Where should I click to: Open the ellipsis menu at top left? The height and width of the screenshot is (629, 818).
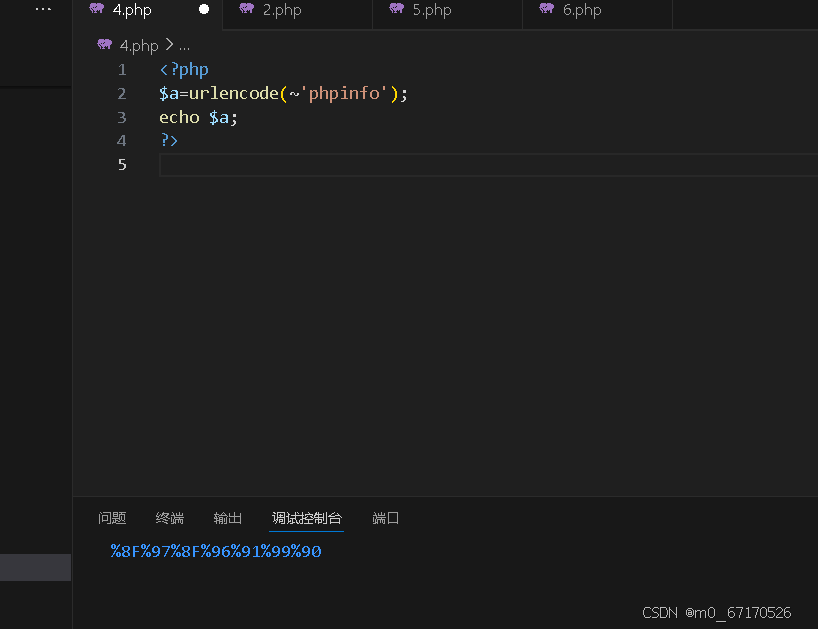[x=41, y=9]
